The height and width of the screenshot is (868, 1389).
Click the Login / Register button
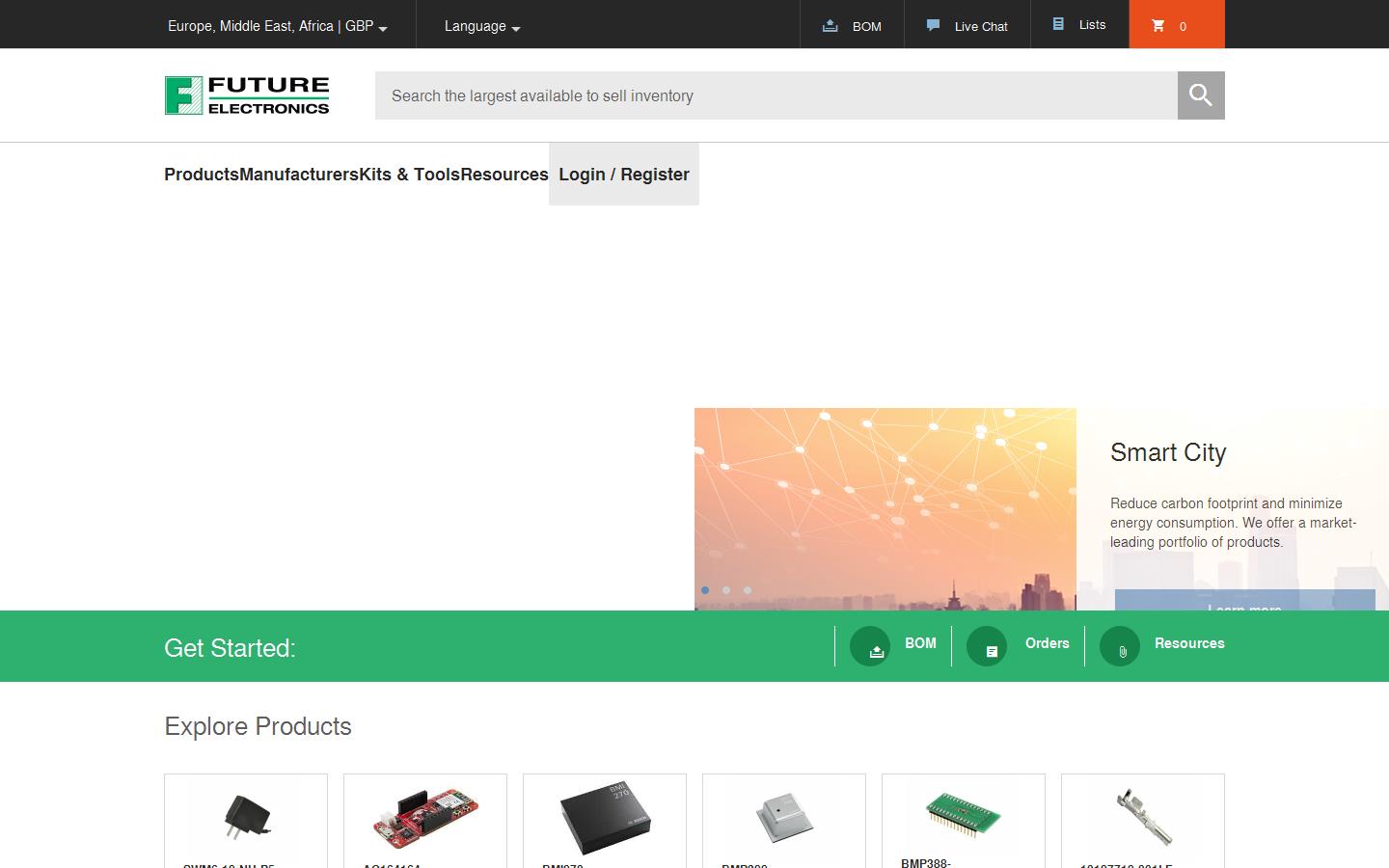624,175
